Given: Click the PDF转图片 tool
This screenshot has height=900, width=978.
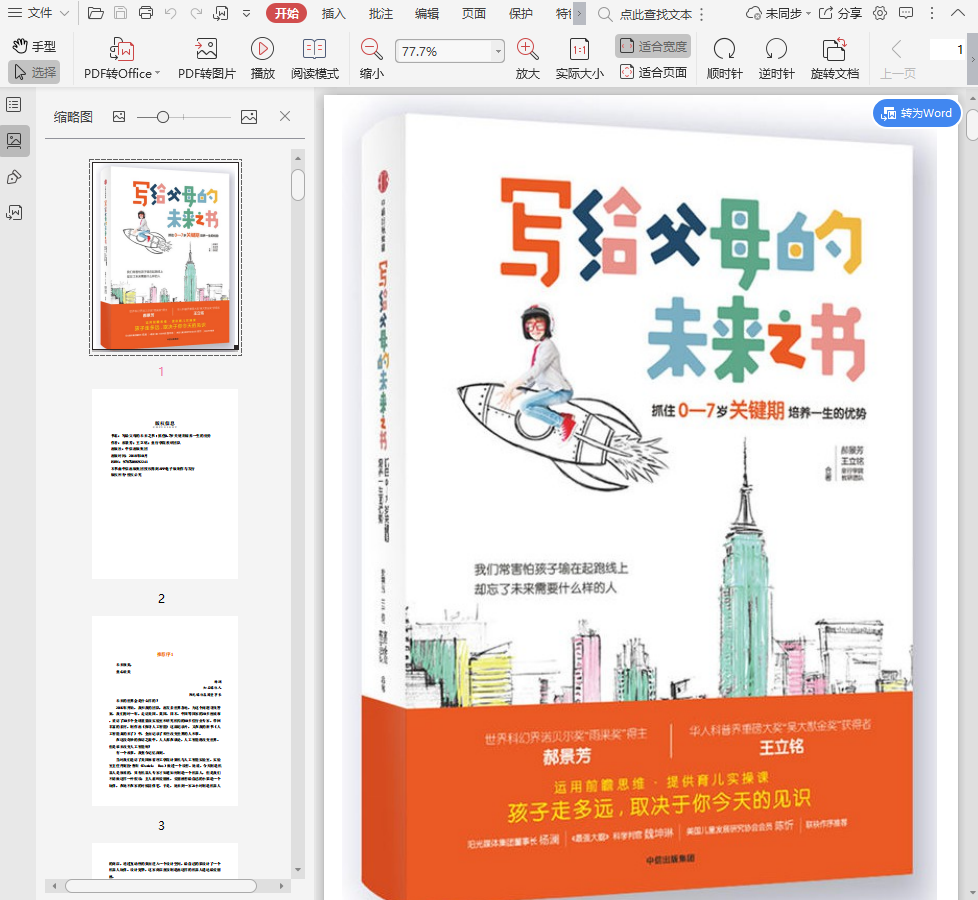Looking at the screenshot, I should (206, 59).
